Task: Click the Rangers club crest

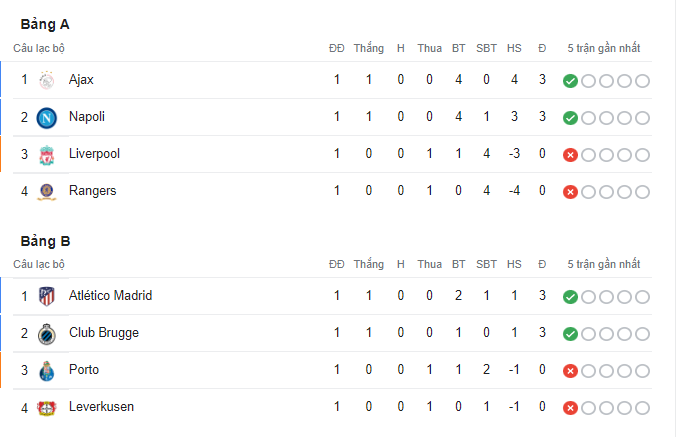Action: [x=47, y=192]
